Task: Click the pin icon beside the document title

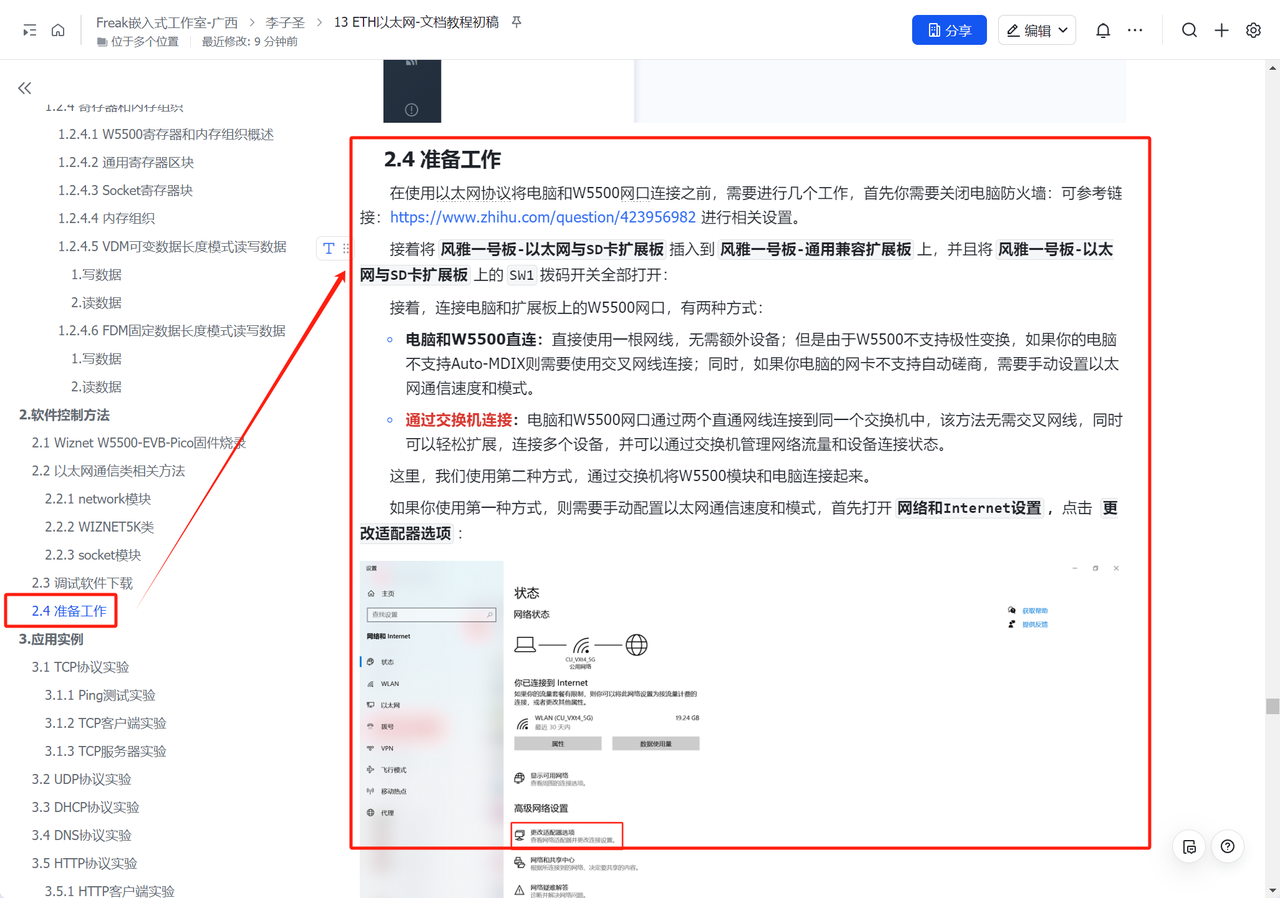Action: [517, 22]
